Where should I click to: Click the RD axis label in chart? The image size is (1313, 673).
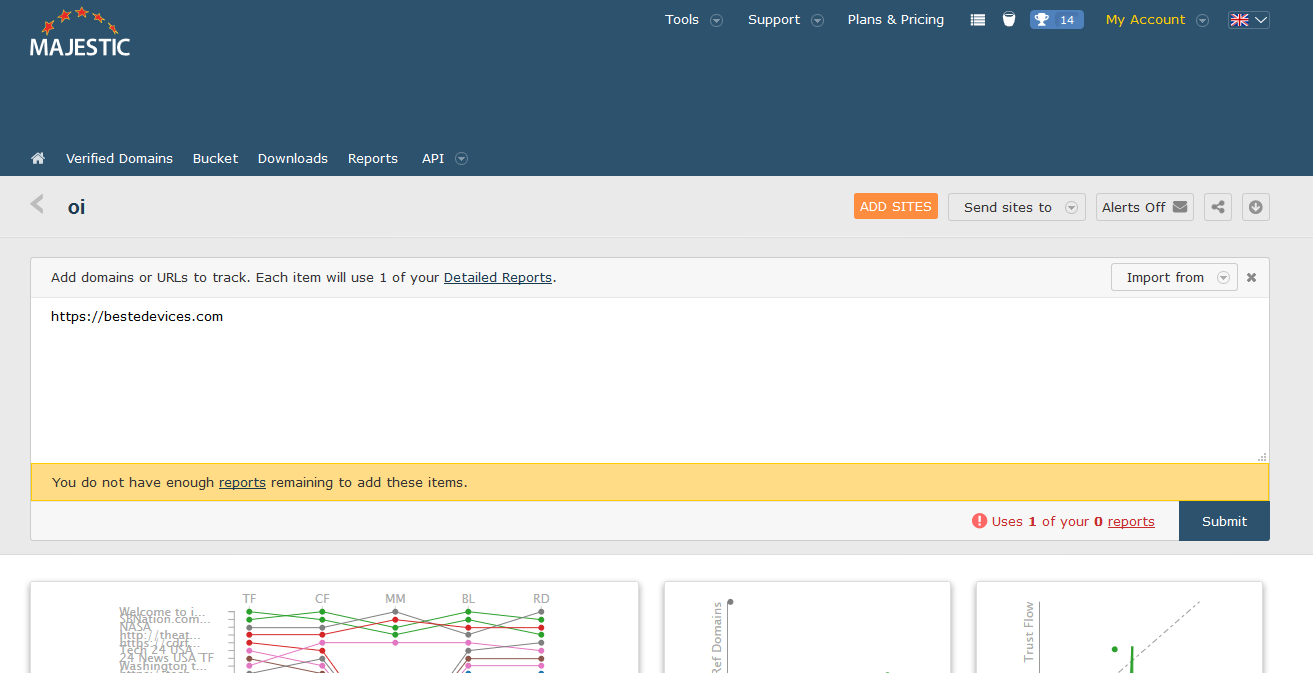coord(541,599)
